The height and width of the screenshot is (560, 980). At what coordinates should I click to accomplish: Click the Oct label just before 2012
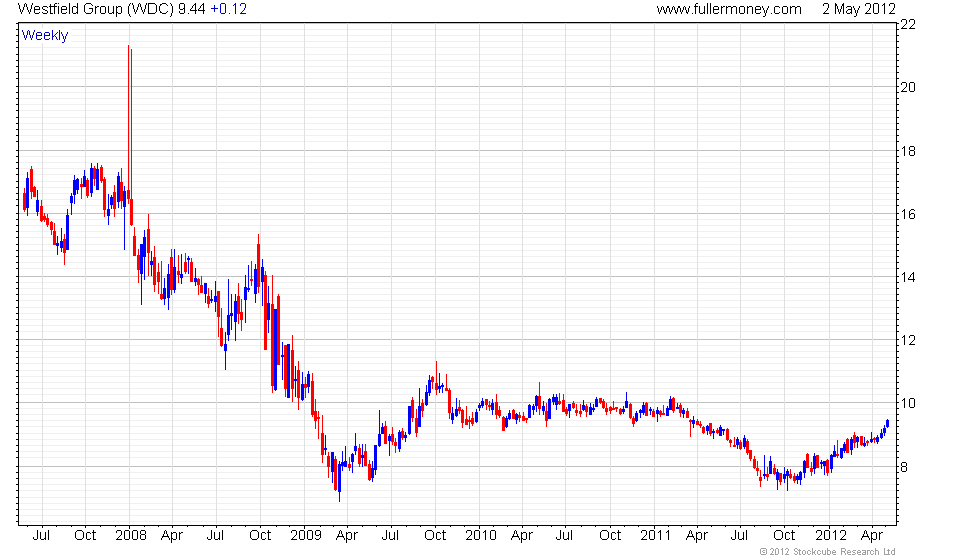tap(784, 536)
